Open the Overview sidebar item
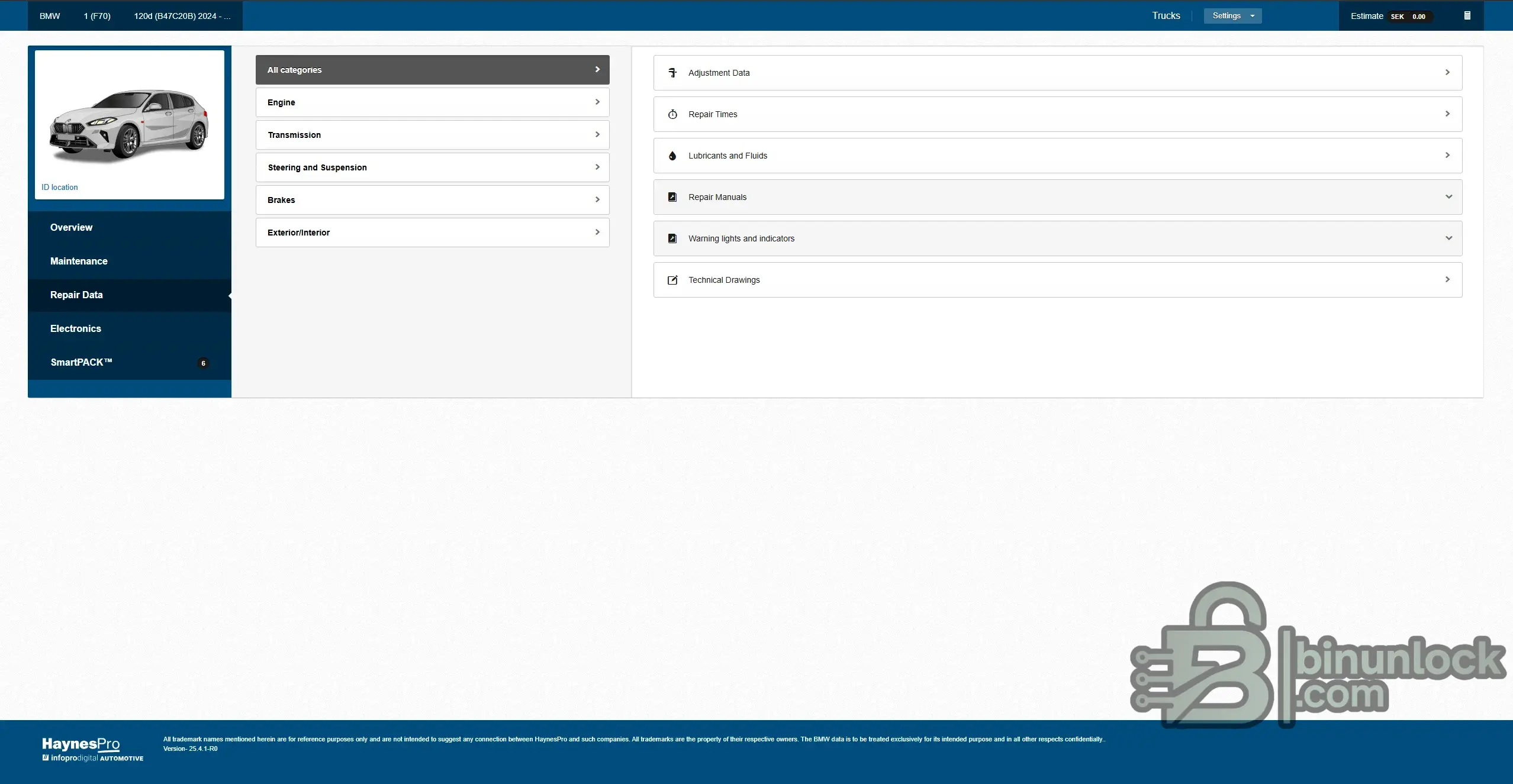Screen dimensions: 1513x784 coord(71,227)
